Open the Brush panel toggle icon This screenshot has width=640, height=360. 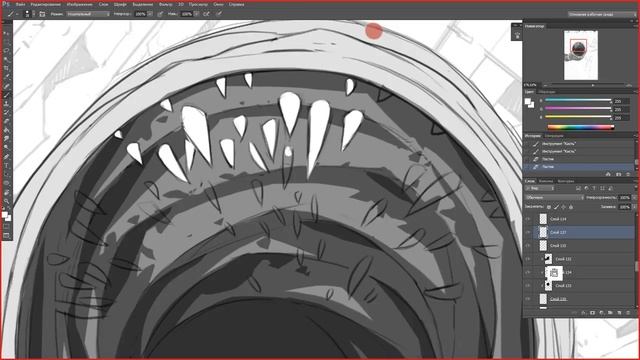[42, 13]
